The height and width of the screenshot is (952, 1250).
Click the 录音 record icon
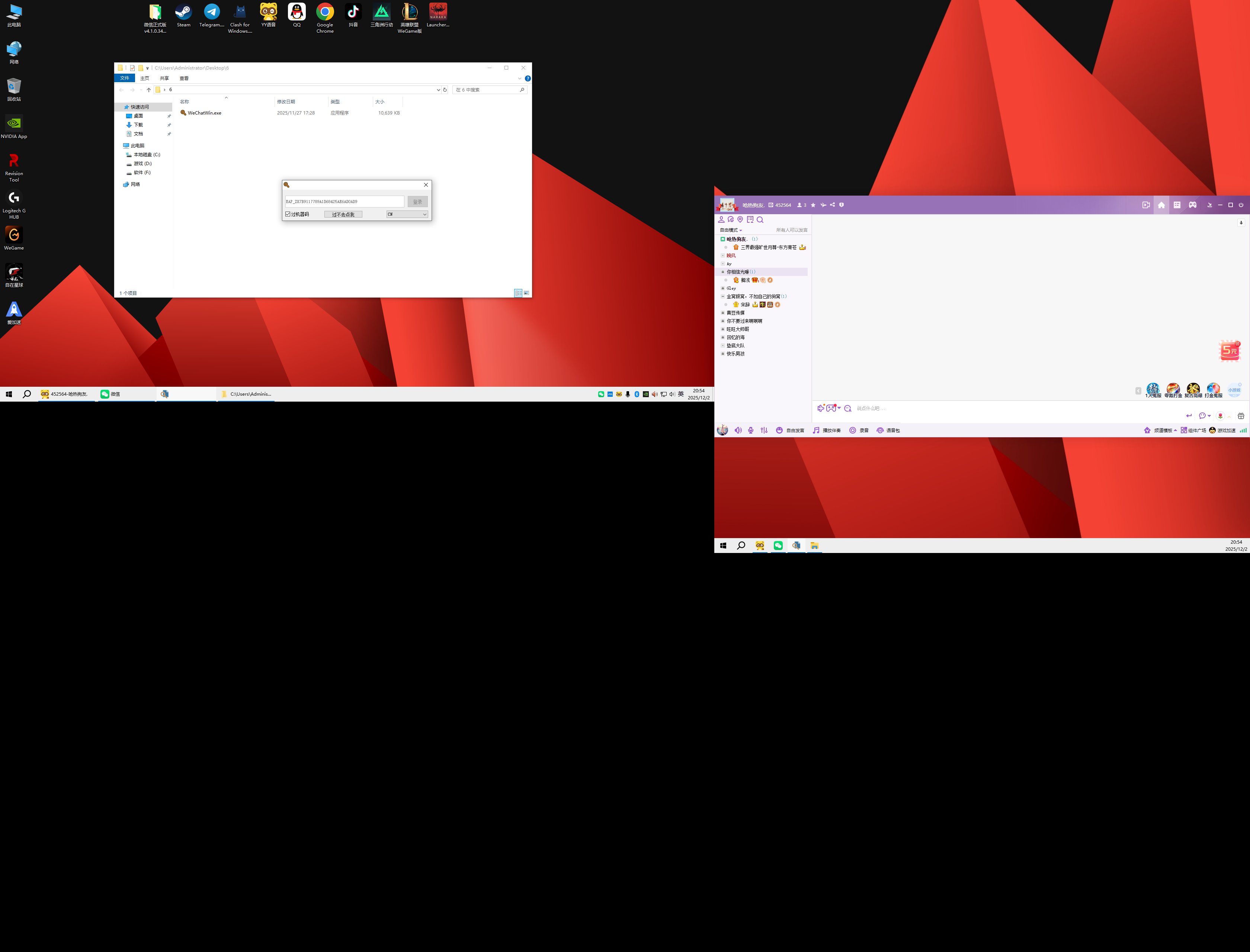pos(853,430)
